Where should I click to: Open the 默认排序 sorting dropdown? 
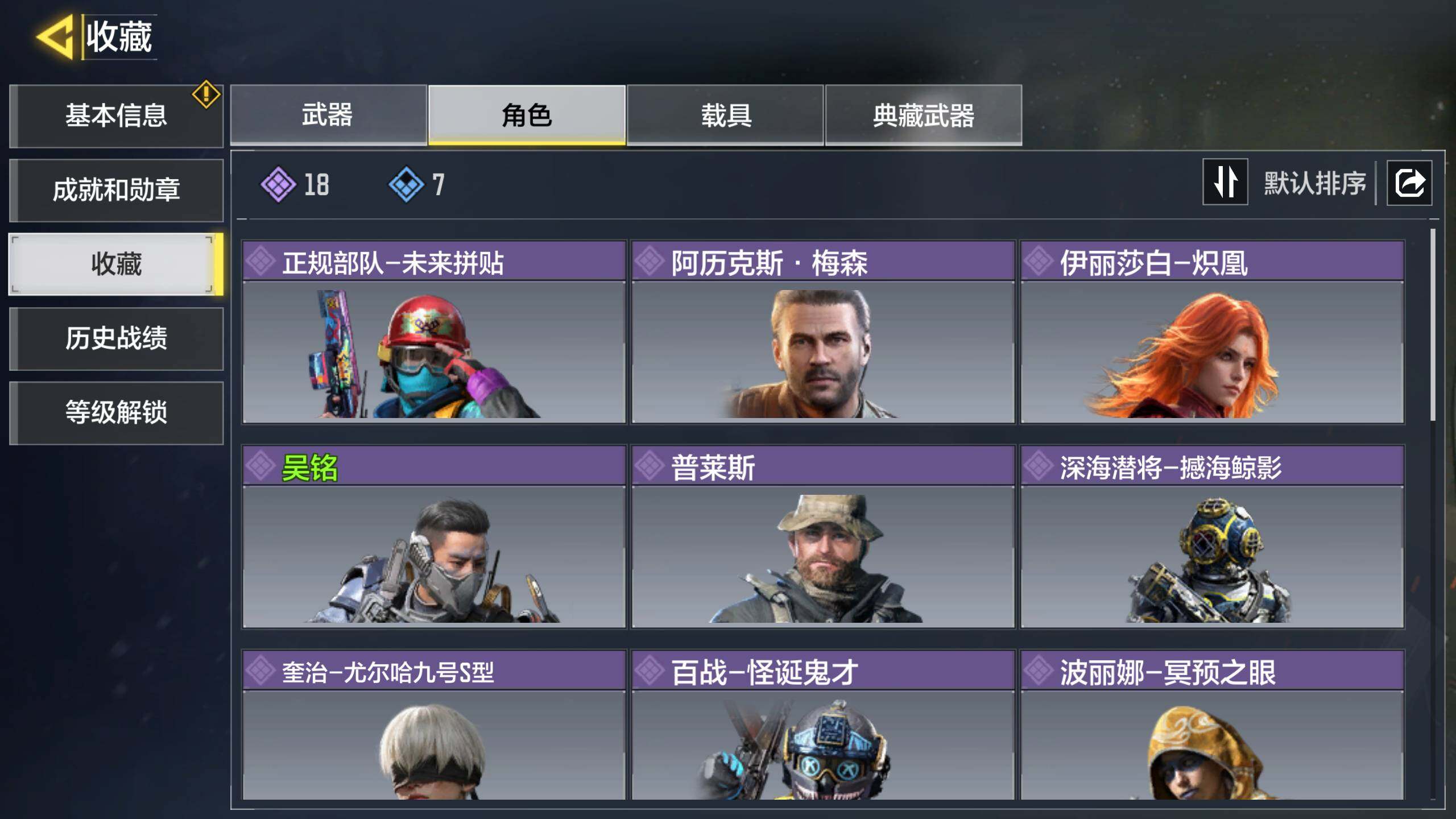[1314, 183]
